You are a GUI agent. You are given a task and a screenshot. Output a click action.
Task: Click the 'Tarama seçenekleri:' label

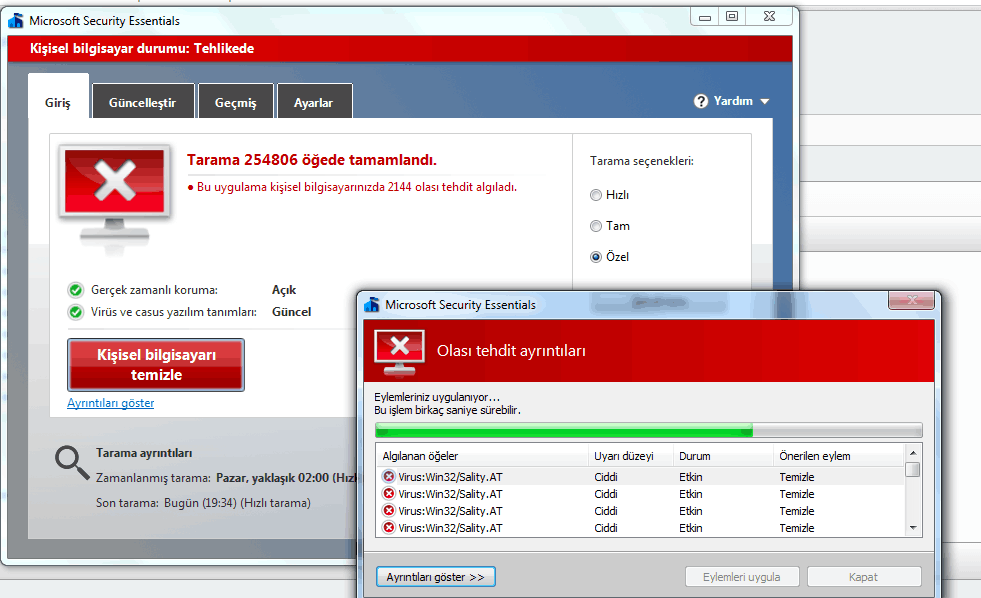click(642, 161)
